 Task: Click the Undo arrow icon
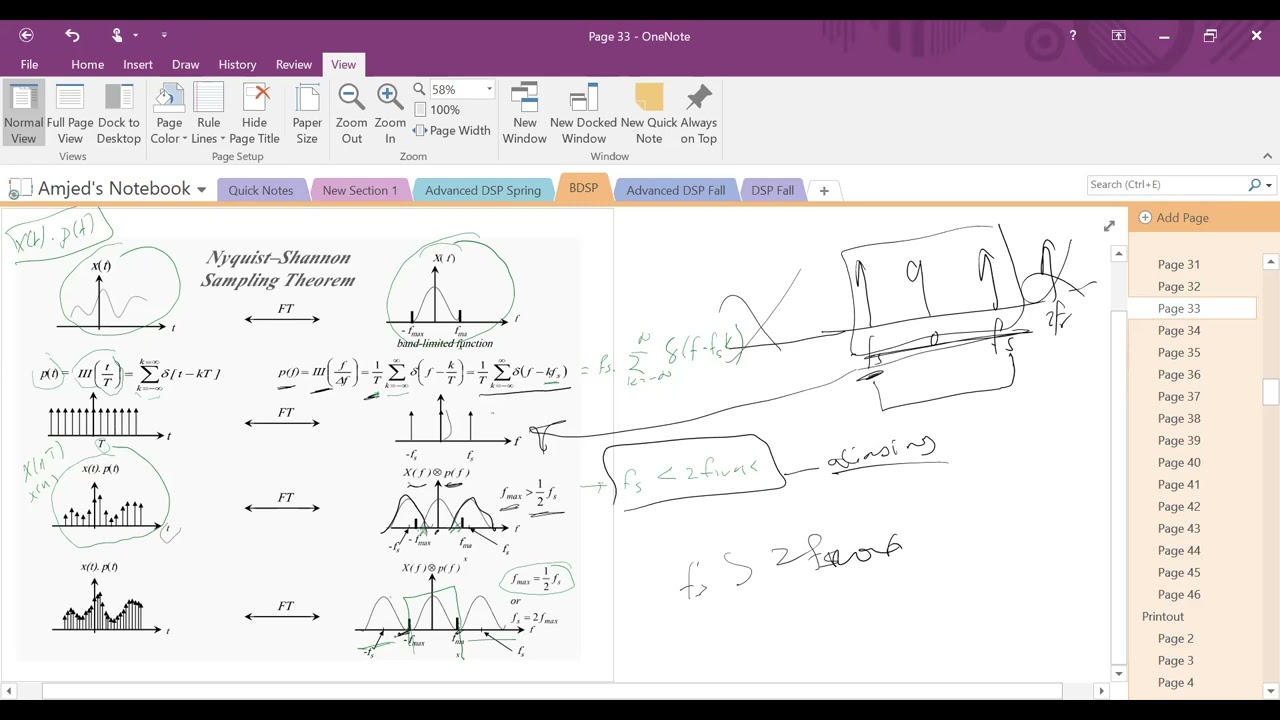tap(72, 36)
